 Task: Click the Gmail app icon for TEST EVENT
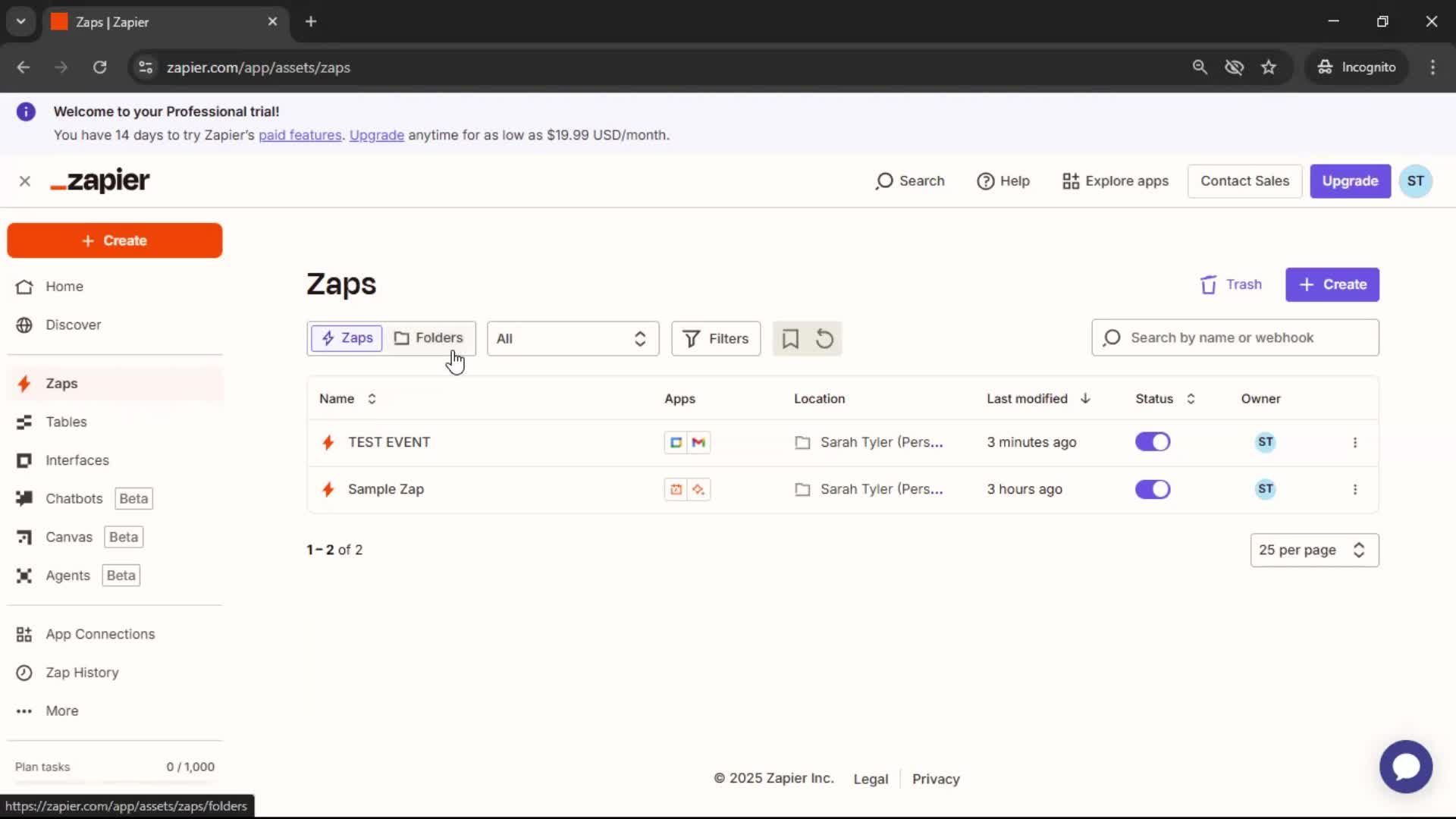point(698,442)
